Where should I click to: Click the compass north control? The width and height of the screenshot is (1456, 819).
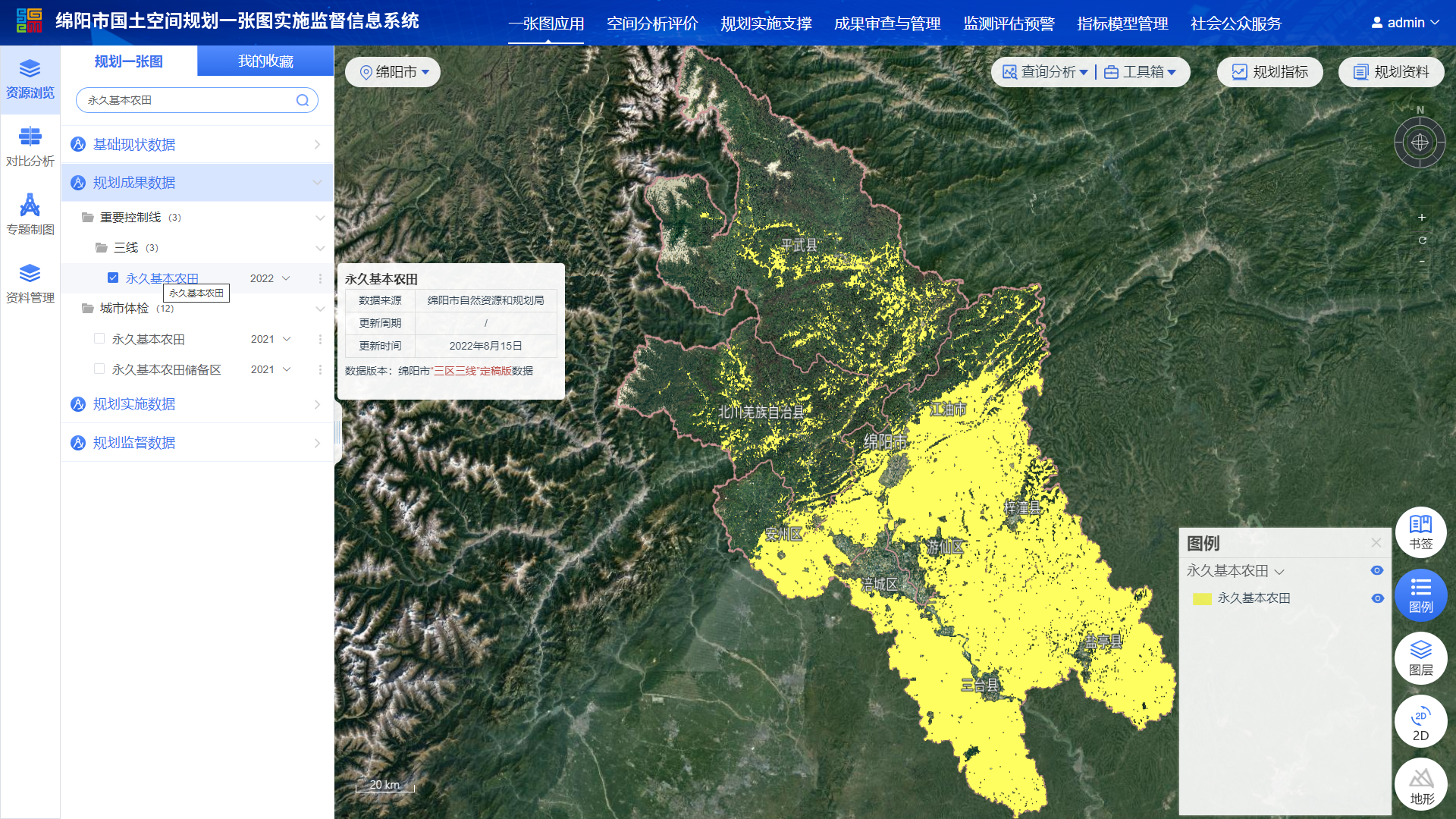click(x=1420, y=142)
